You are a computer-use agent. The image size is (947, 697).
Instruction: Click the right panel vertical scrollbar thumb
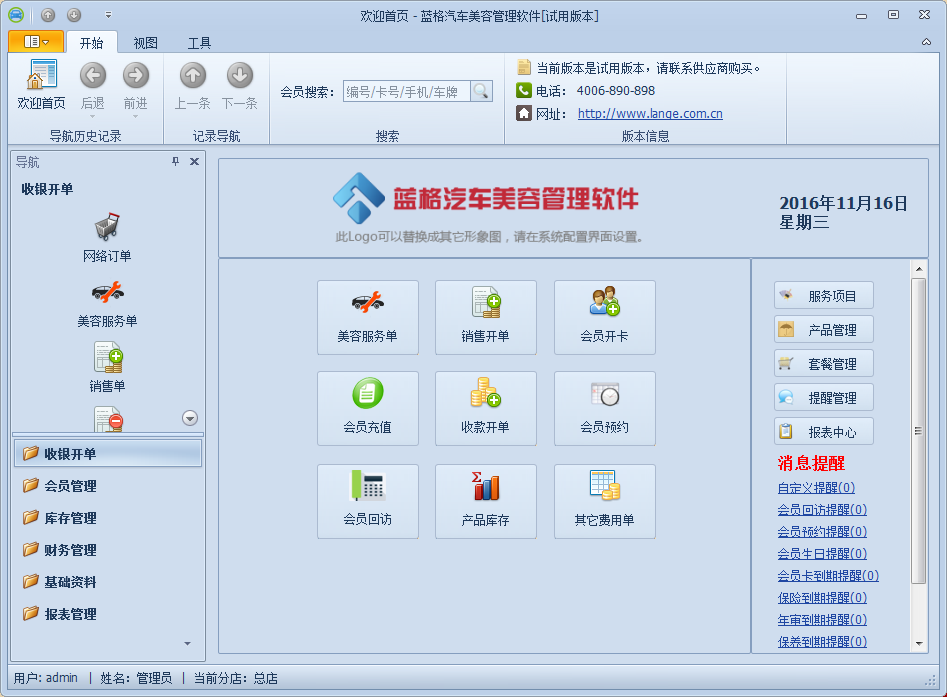918,431
